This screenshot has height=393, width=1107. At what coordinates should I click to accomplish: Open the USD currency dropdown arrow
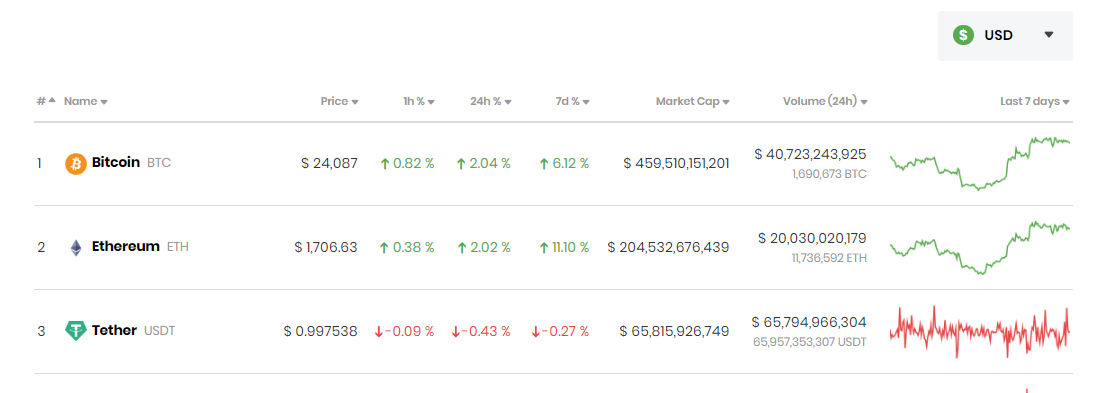pos(1048,35)
